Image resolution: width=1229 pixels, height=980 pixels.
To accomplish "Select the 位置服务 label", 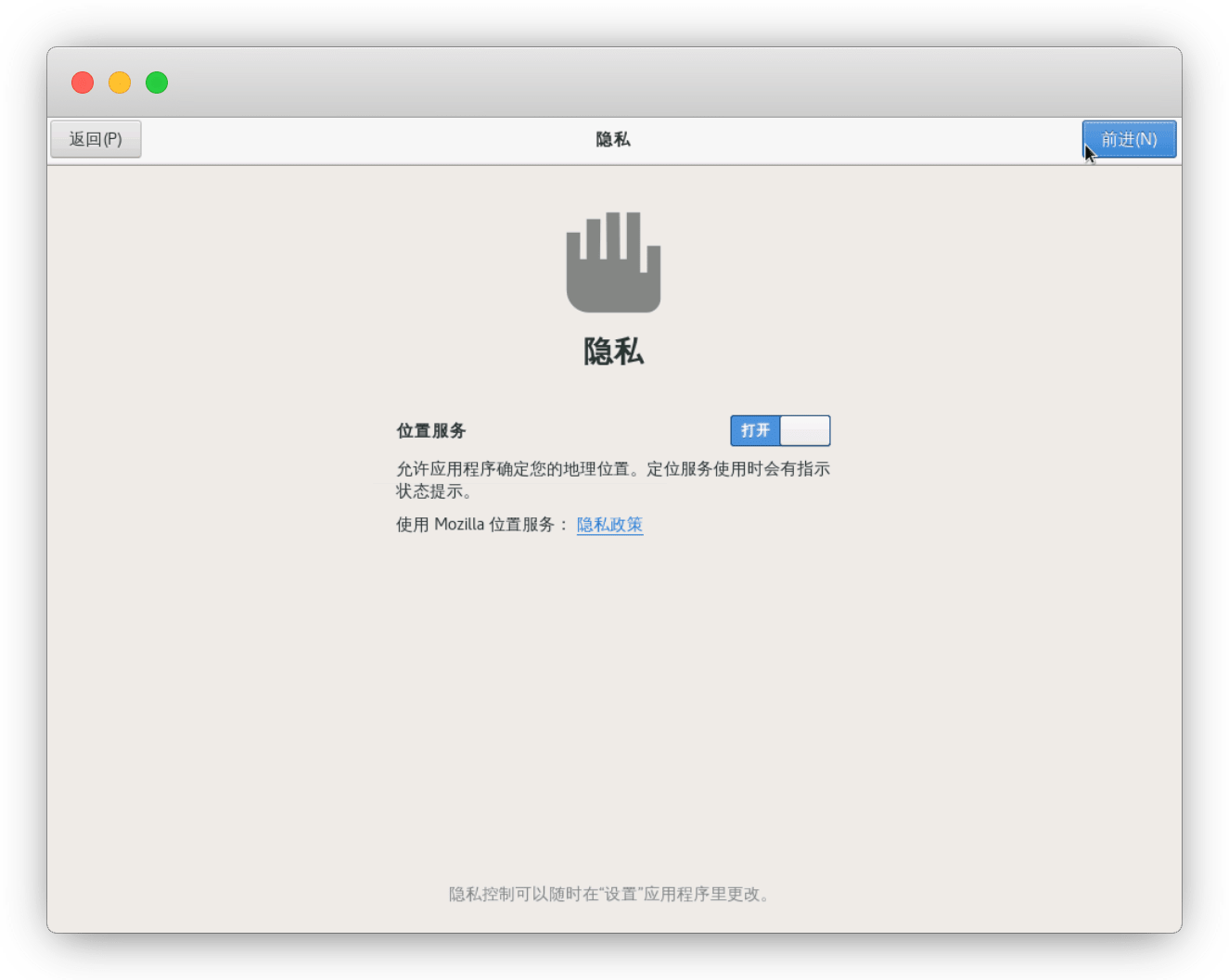I will [431, 430].
